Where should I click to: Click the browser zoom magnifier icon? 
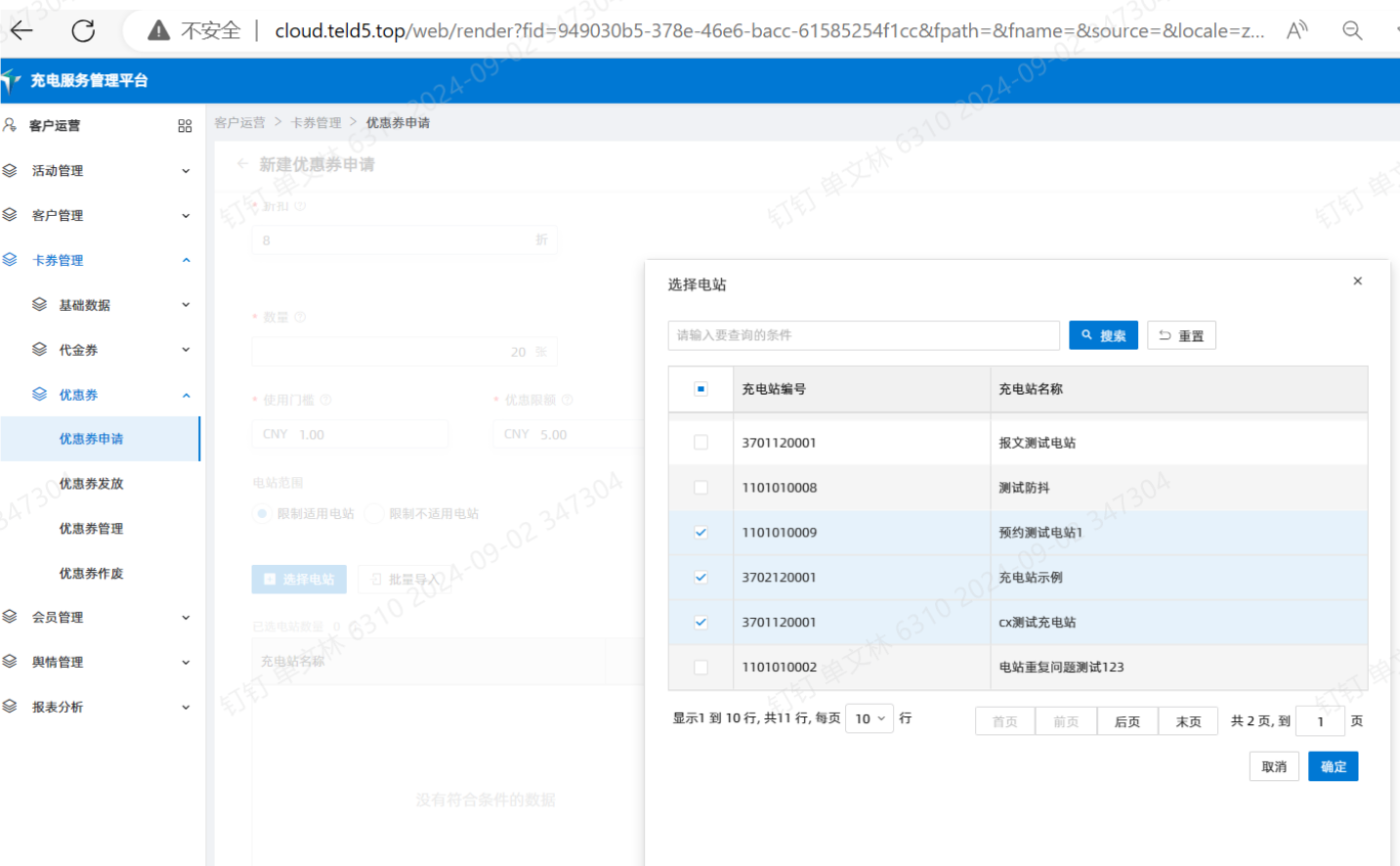(x=1352, y=30)
